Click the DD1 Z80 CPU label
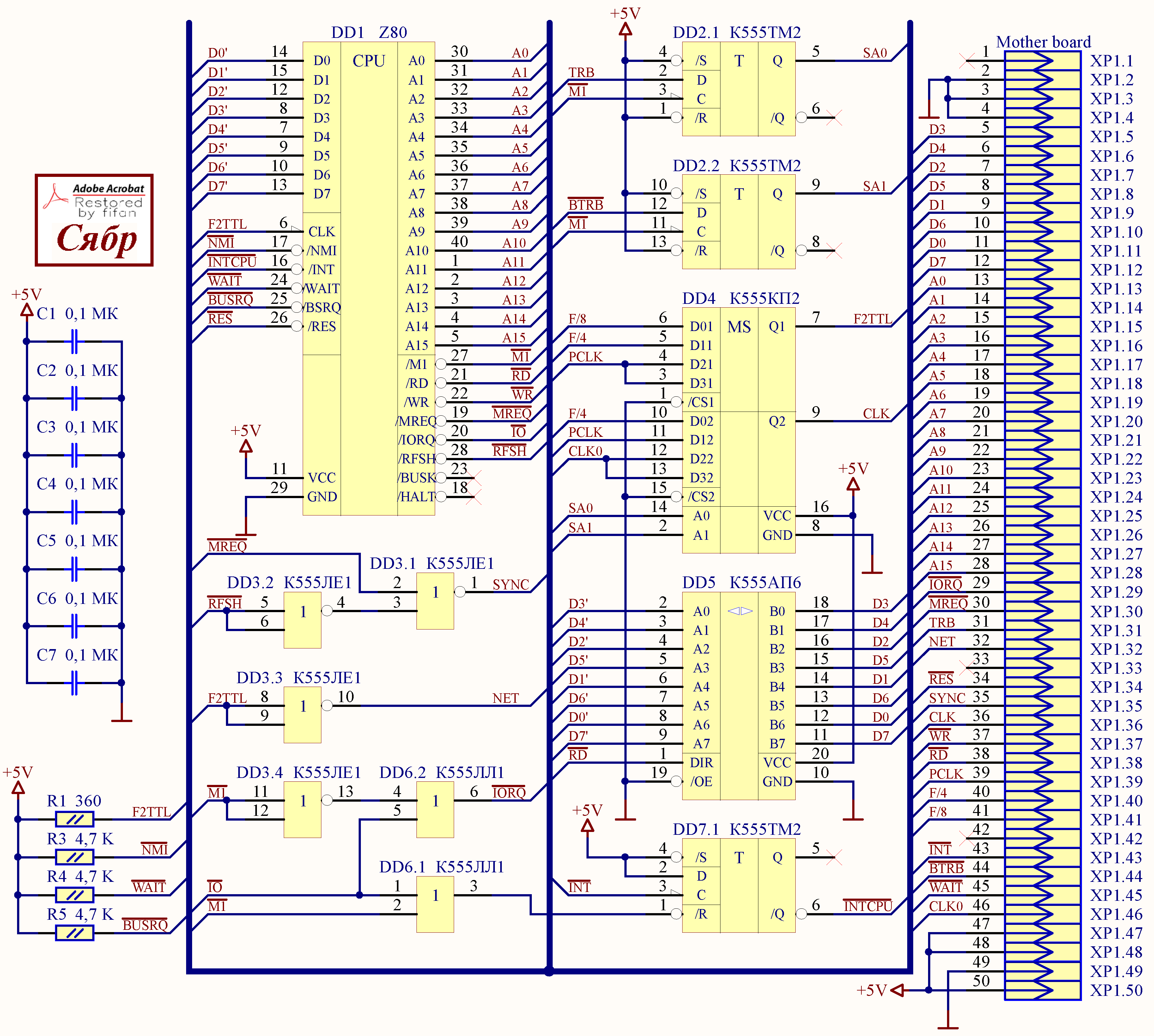Viewport: 1154px width, 1036px height. coord(369,33)
